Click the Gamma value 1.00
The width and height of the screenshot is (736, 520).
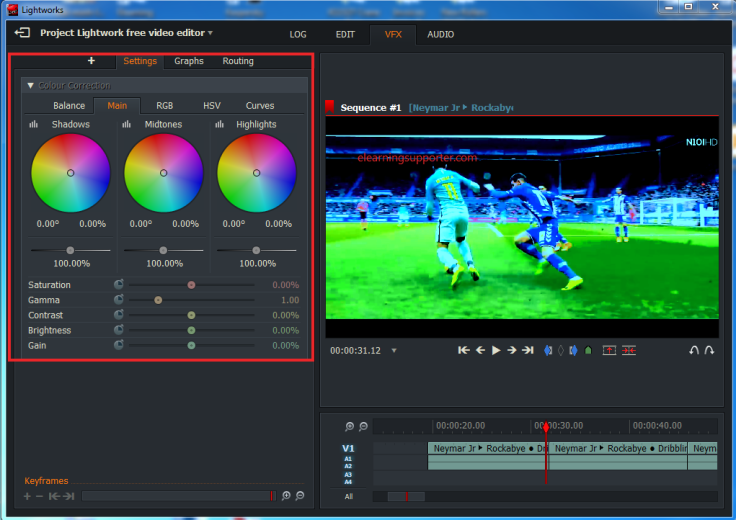(x=290, y=300)
